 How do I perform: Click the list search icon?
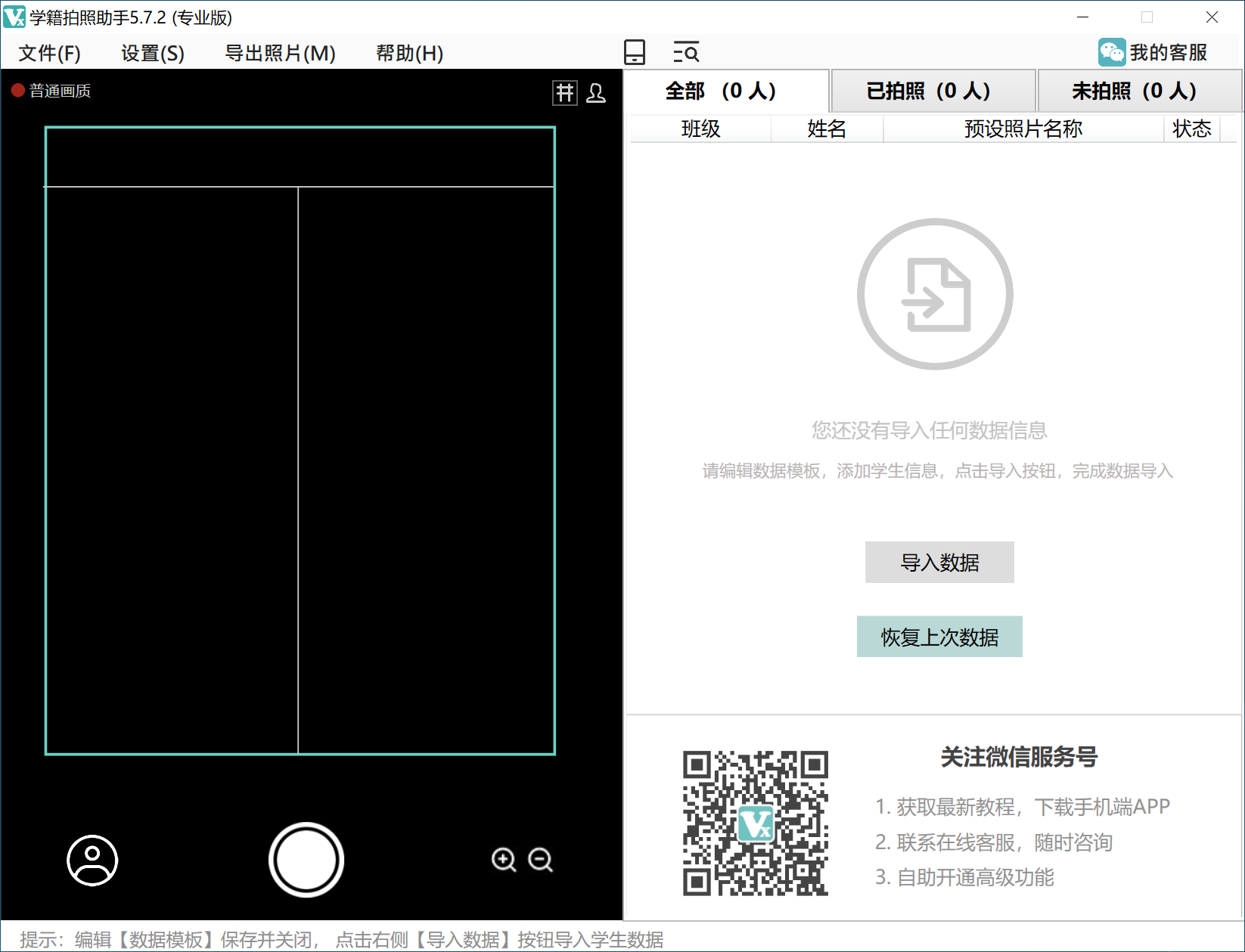686,52
